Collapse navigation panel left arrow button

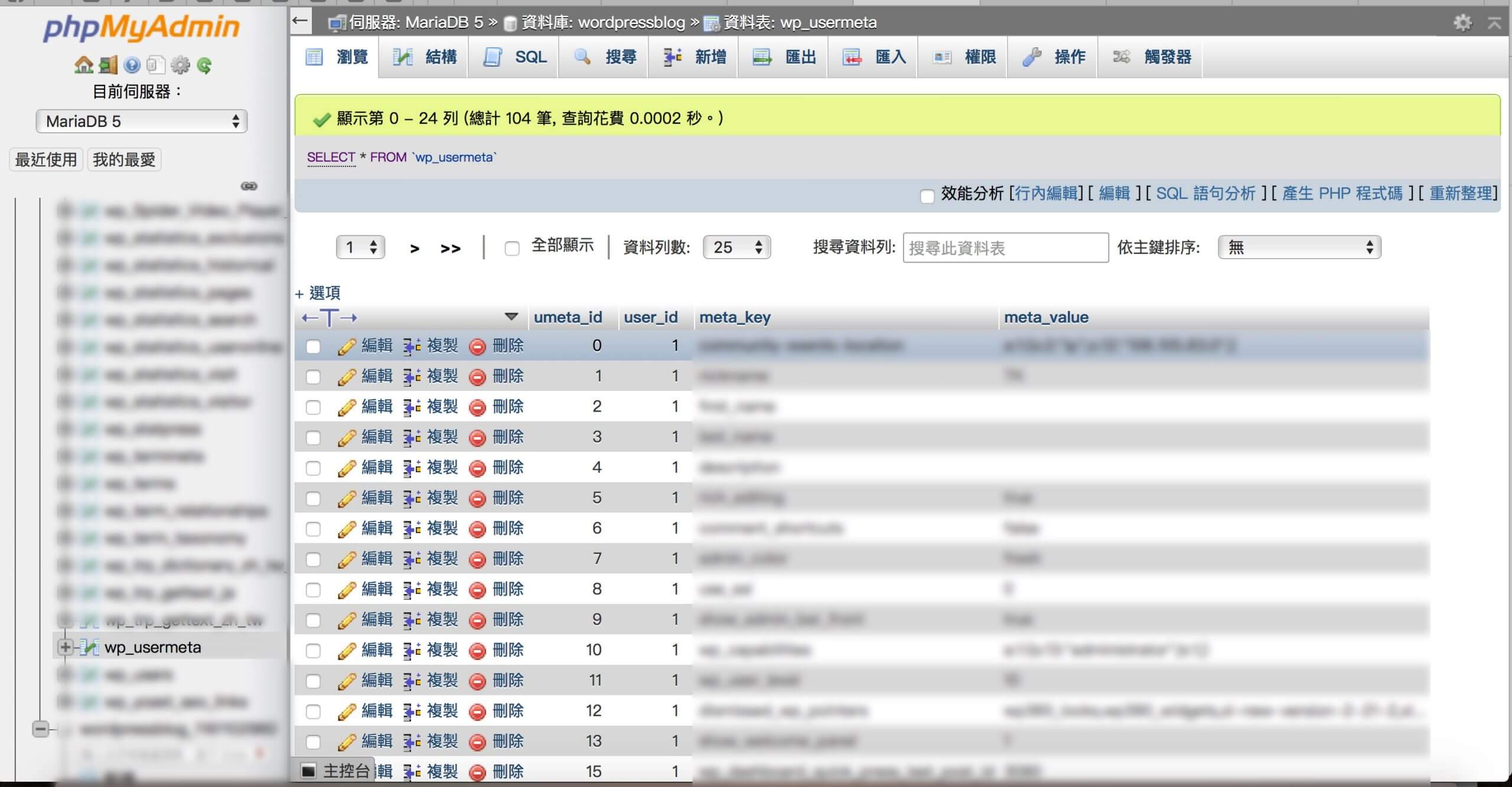coord(300,21)
